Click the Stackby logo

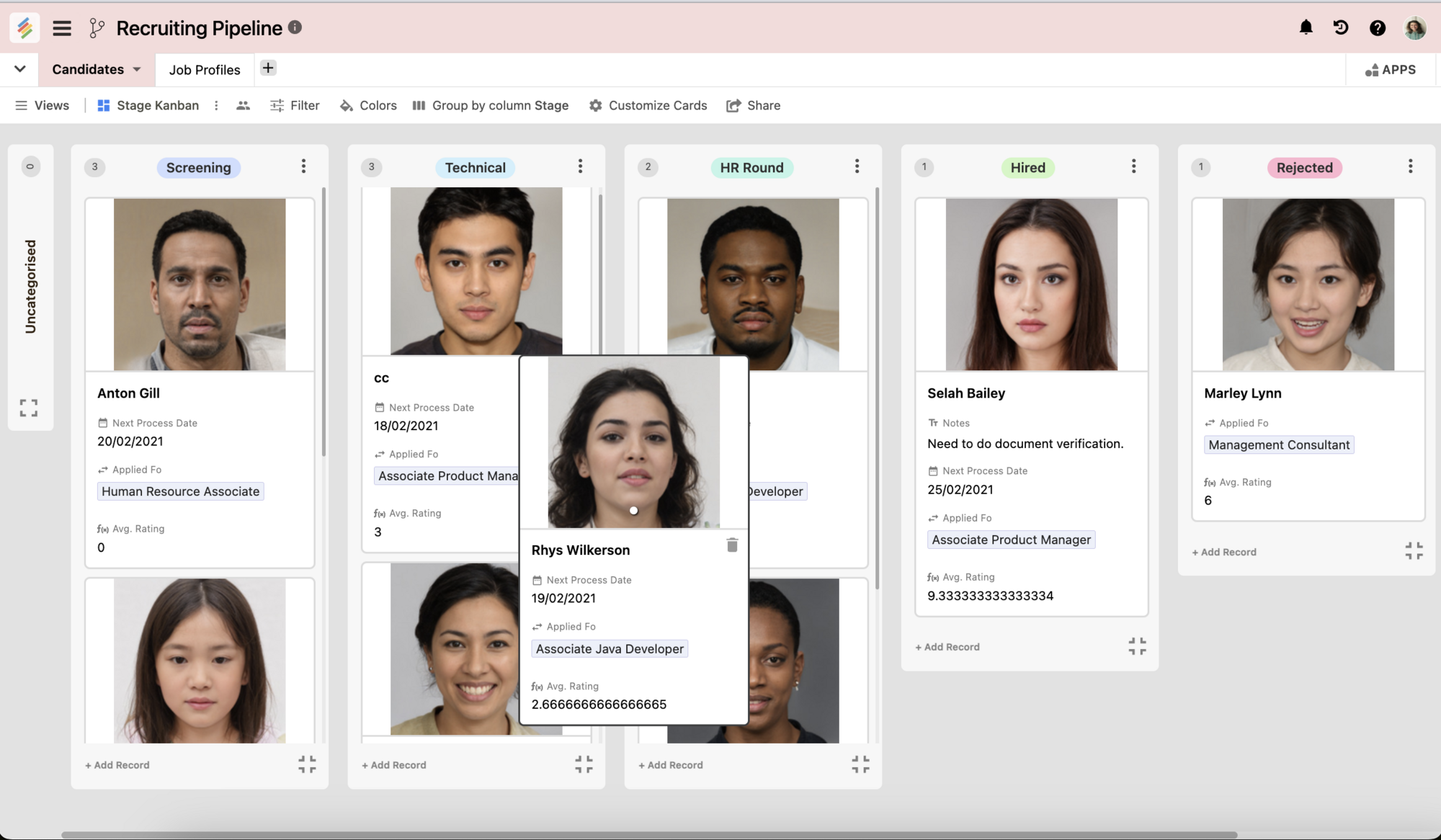pyautogui.click(x=24, y=27)
